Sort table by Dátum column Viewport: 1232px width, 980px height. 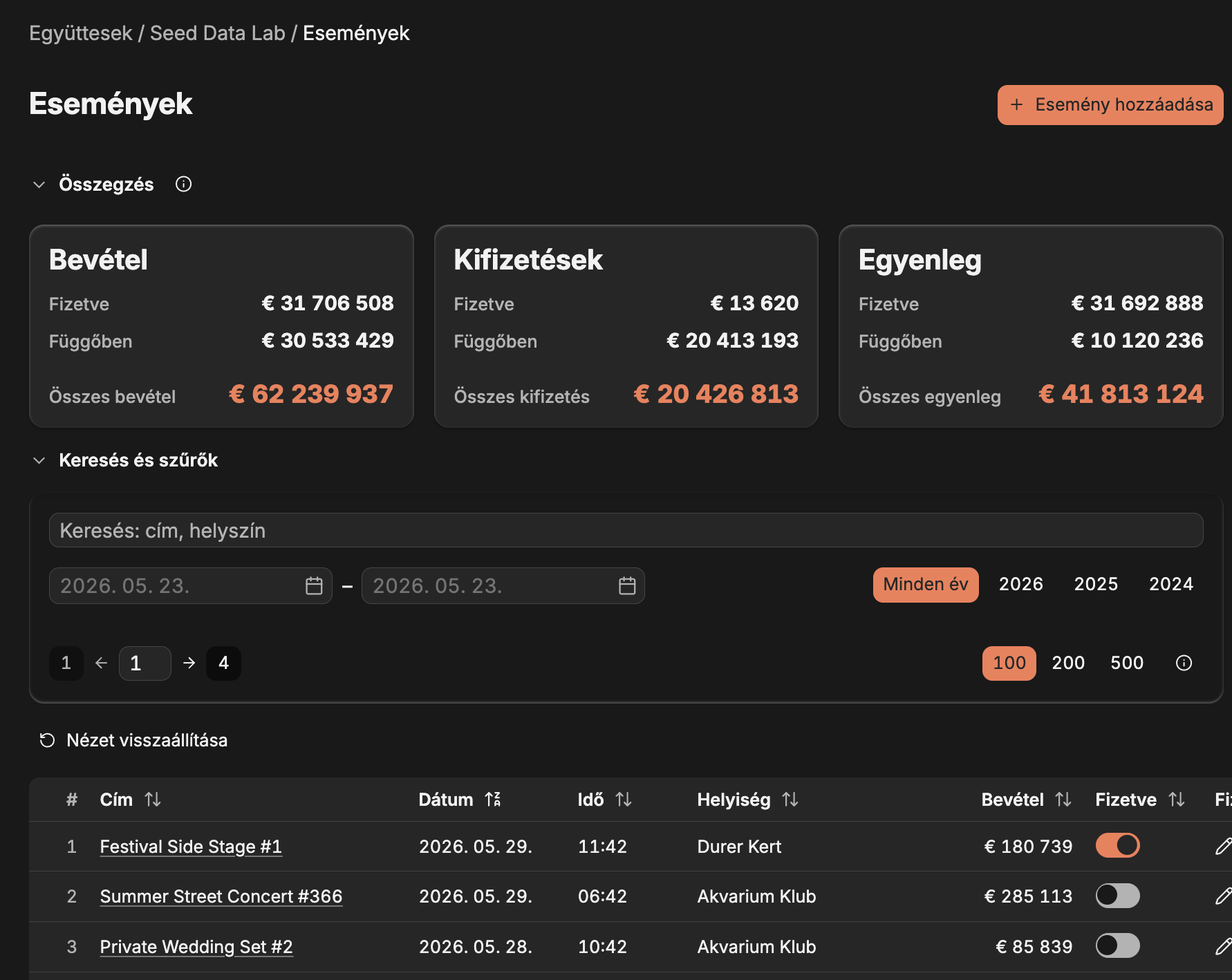(x=493, y=800)
